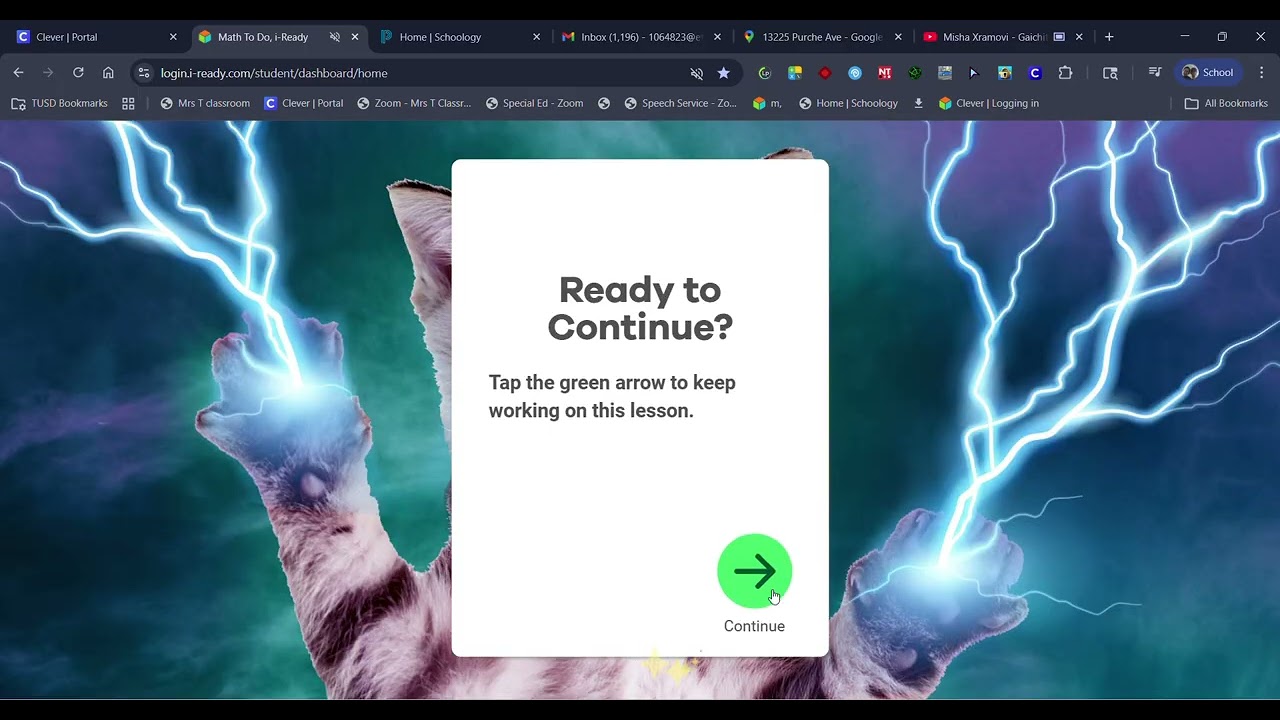Tap the green Continue arrow button
The image size is (1280, 720).
click(754, 571)
